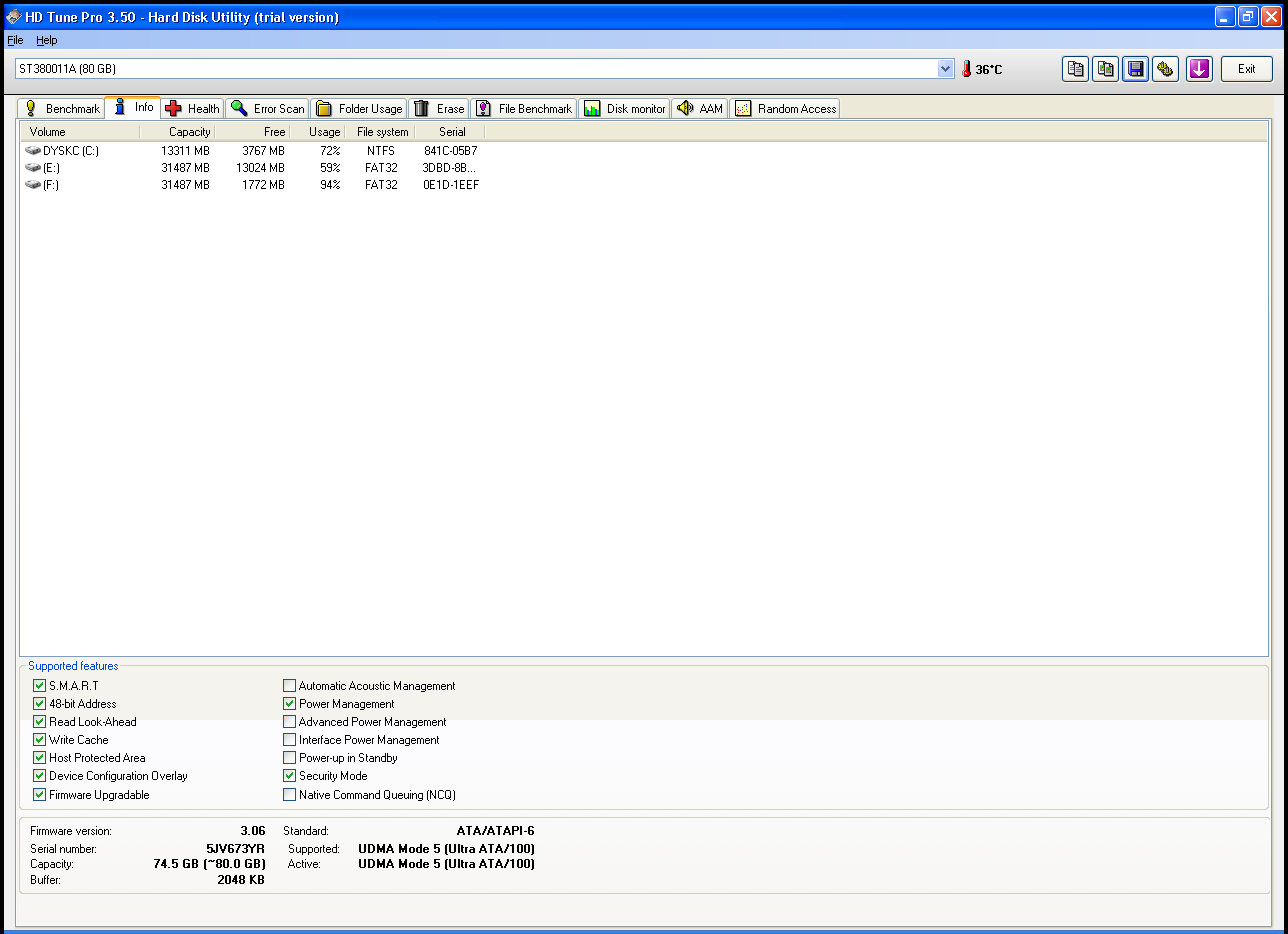Click the 59% usage value

coord(330,168)
